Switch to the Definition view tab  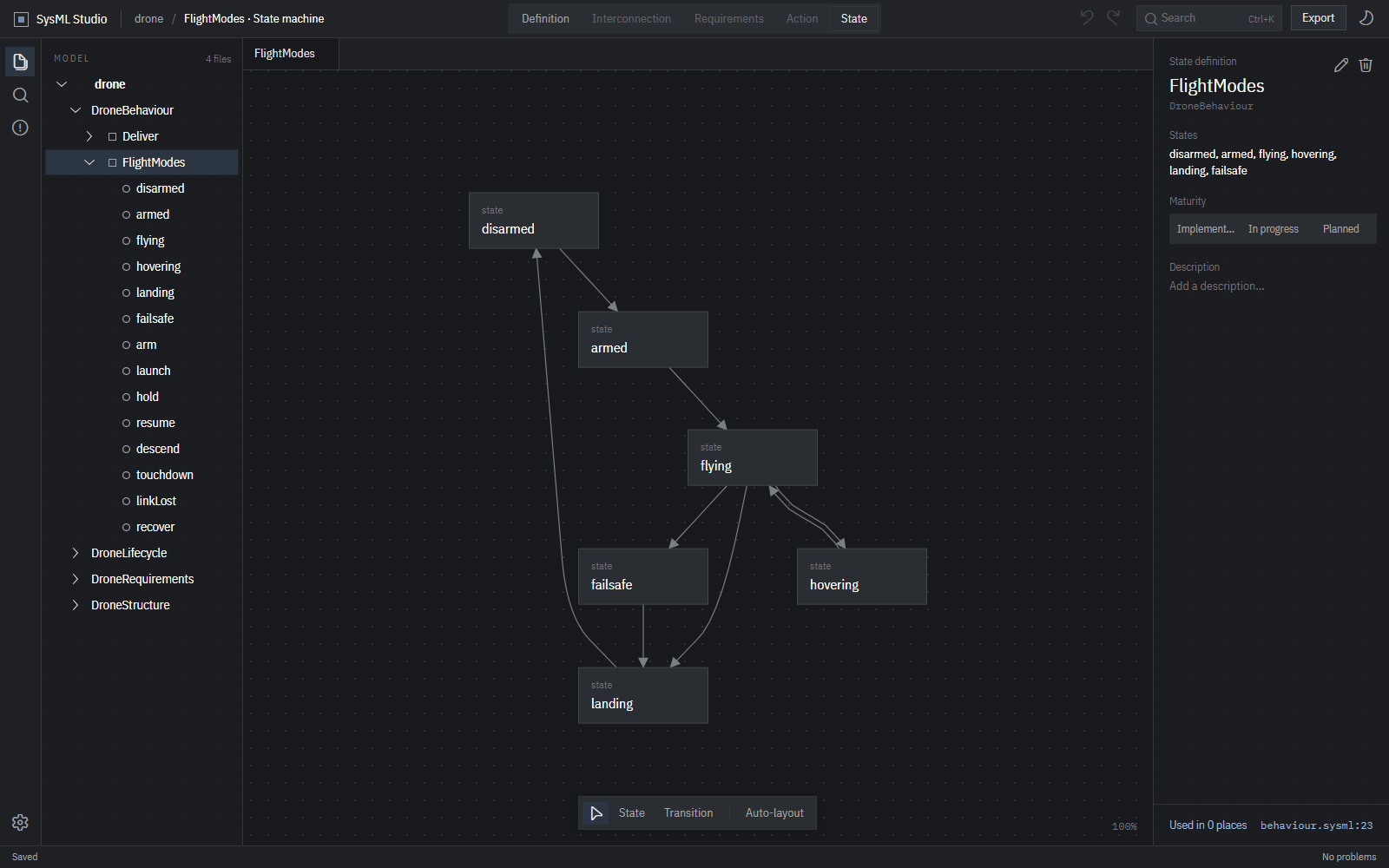click(545, 18)
